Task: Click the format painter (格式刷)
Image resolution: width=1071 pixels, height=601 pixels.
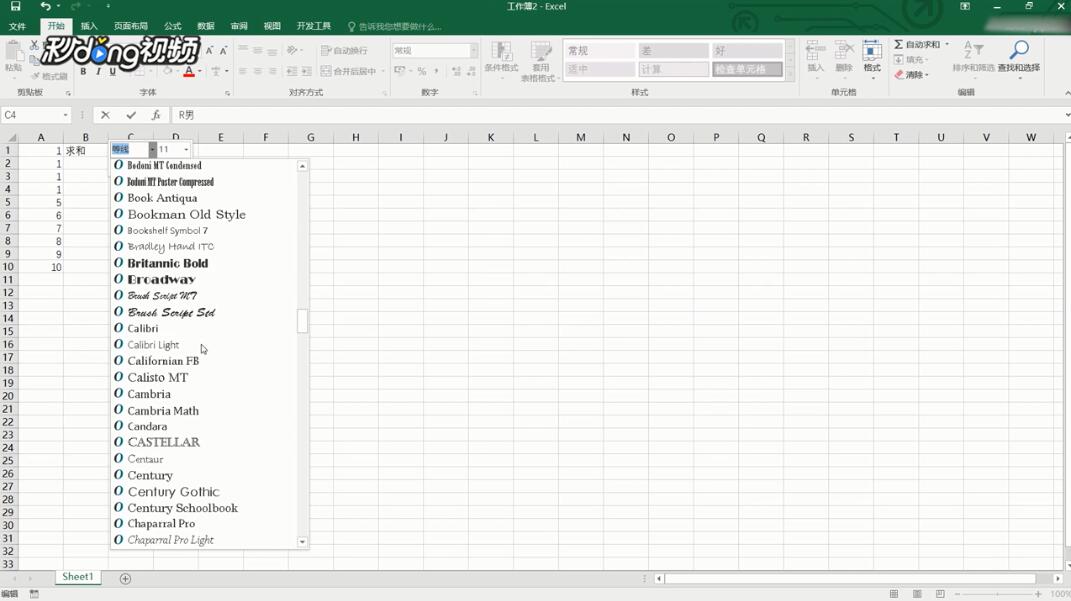Action: click(49, 76)
